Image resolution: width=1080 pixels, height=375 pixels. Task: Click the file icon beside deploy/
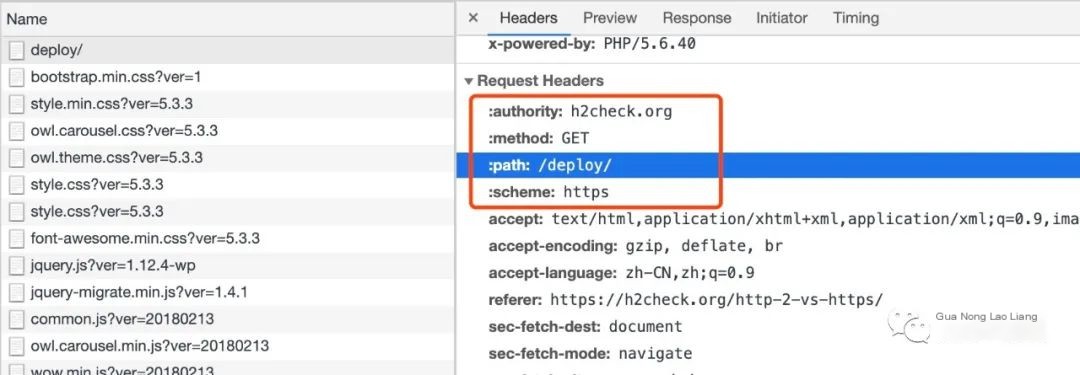coord(17,50)
